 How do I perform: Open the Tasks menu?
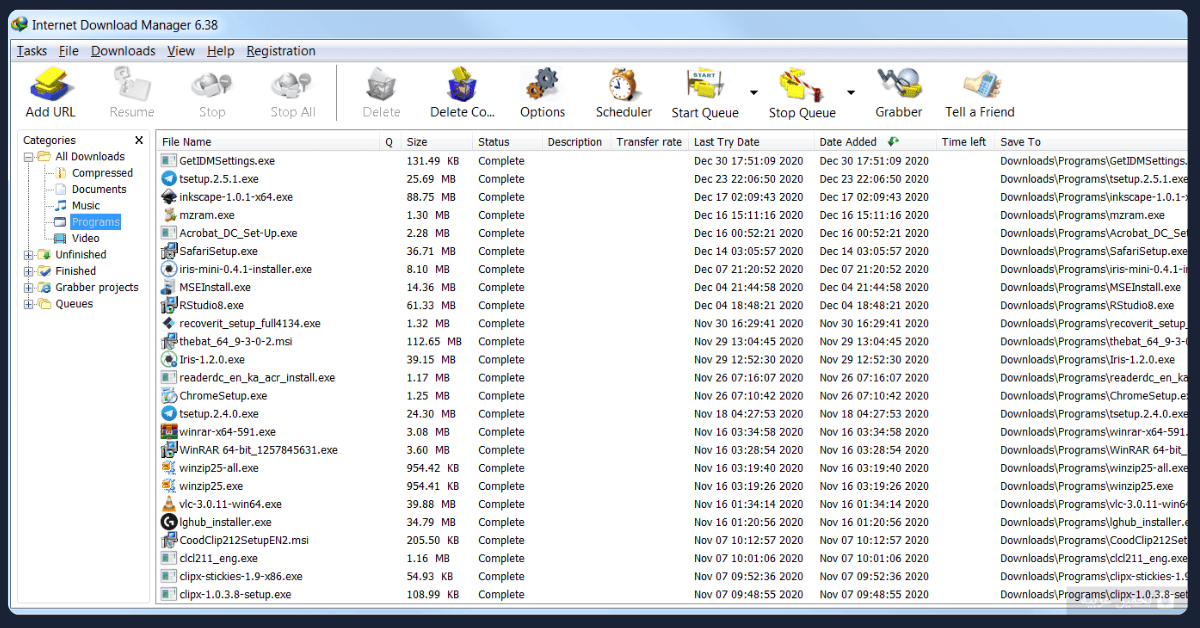pos(32,51)
